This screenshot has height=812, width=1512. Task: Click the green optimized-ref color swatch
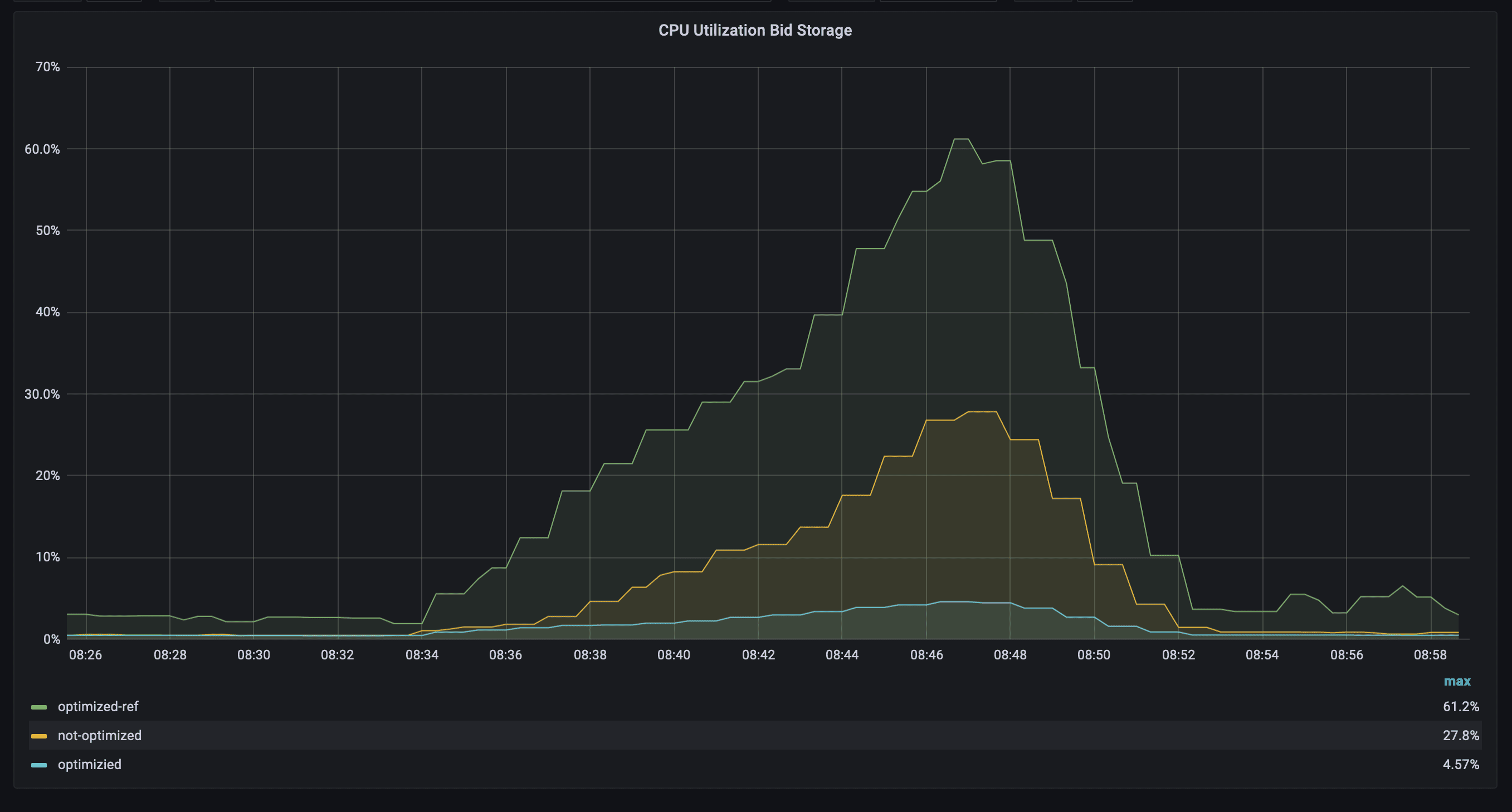pos(39,707)
